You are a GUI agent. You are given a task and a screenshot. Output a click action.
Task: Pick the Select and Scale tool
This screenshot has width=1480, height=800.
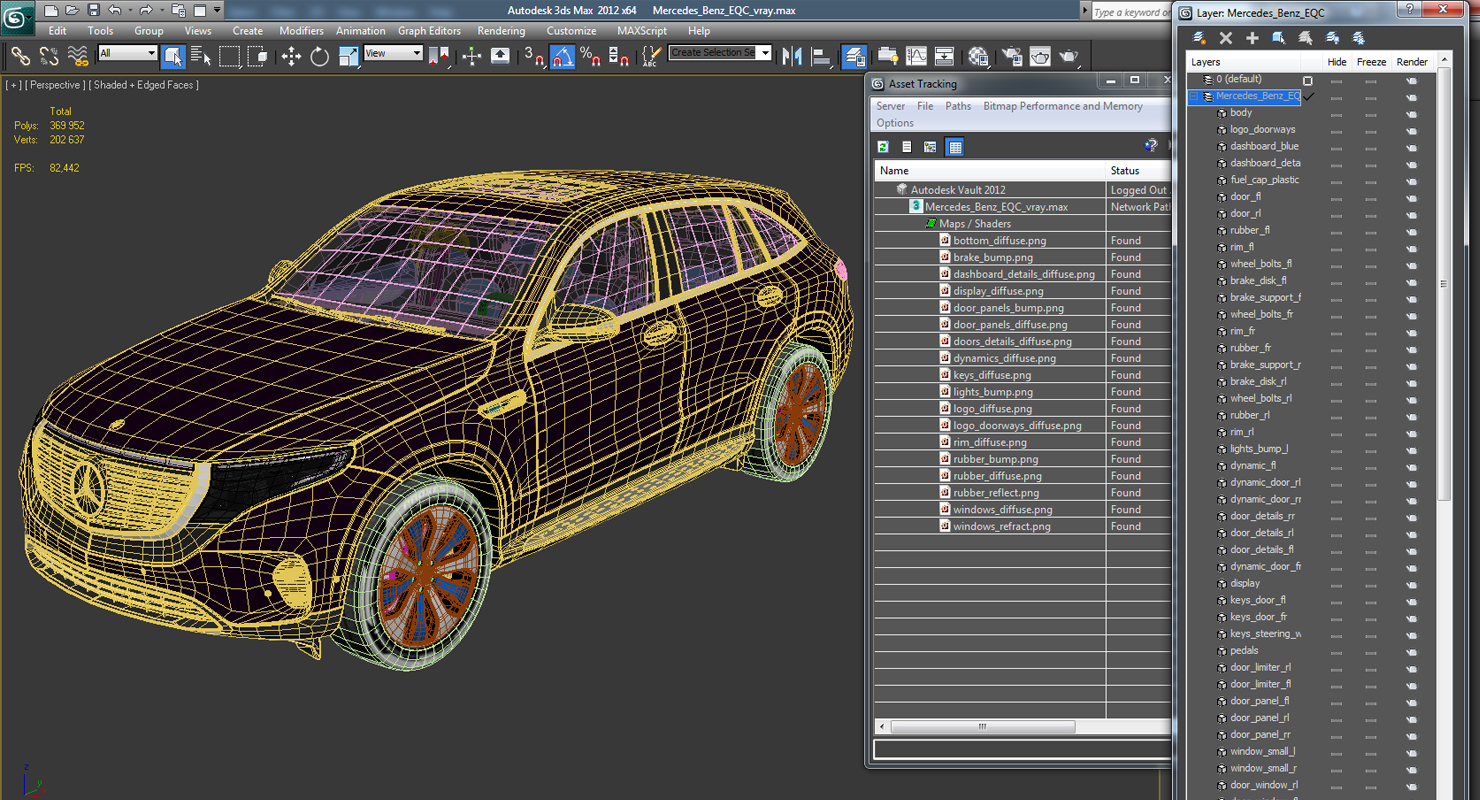coord(348,56)
